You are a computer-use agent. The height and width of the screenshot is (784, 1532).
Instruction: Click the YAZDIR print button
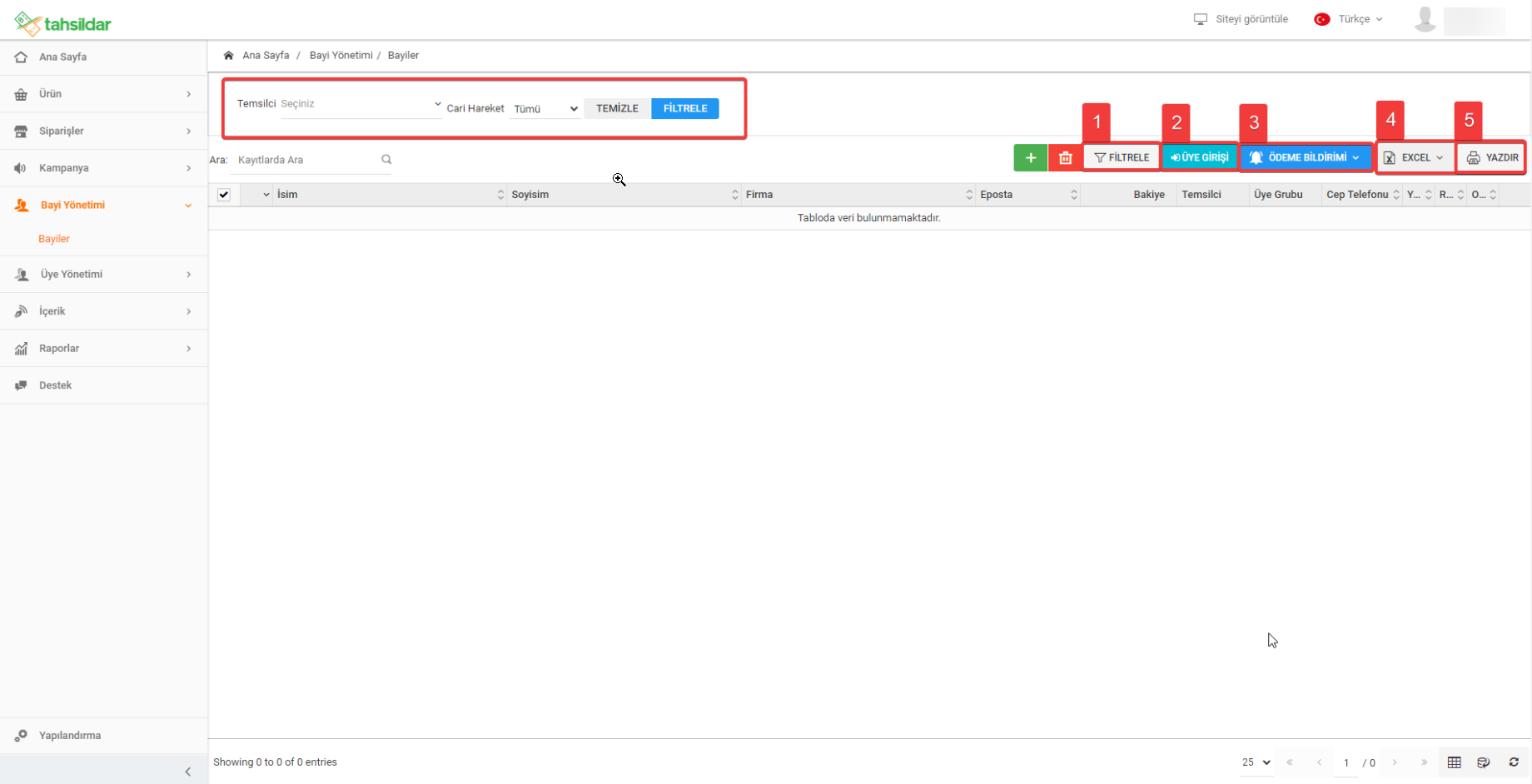pos(1492,157)
